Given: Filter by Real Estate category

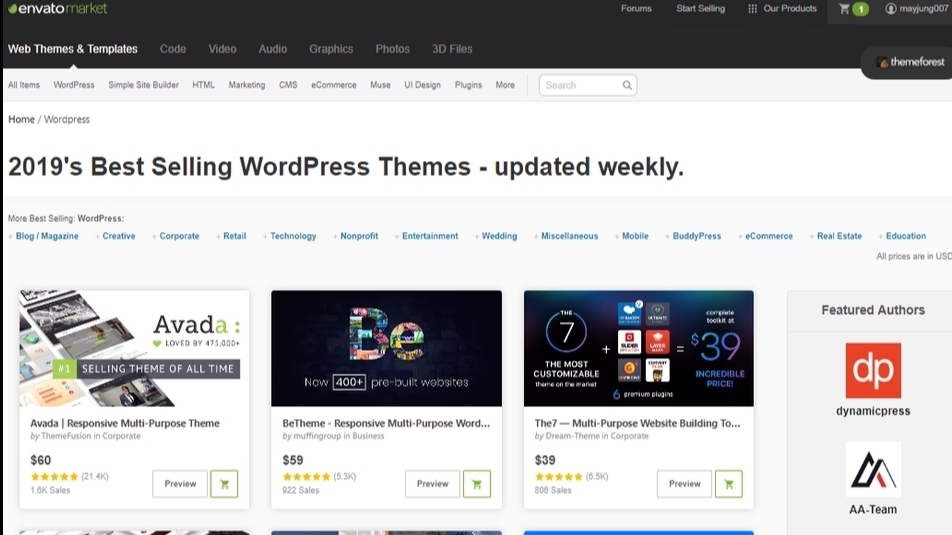Looking at the screenshot, I should 839,236.
